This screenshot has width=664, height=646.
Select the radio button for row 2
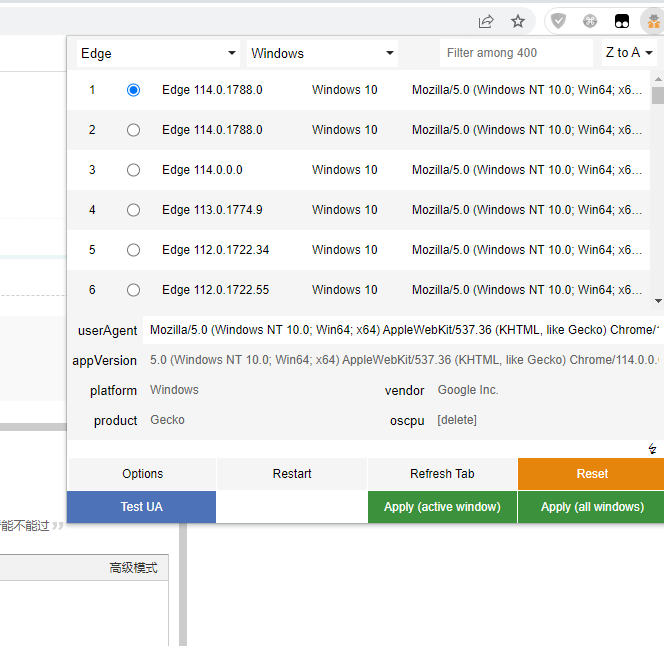(133, 130)
